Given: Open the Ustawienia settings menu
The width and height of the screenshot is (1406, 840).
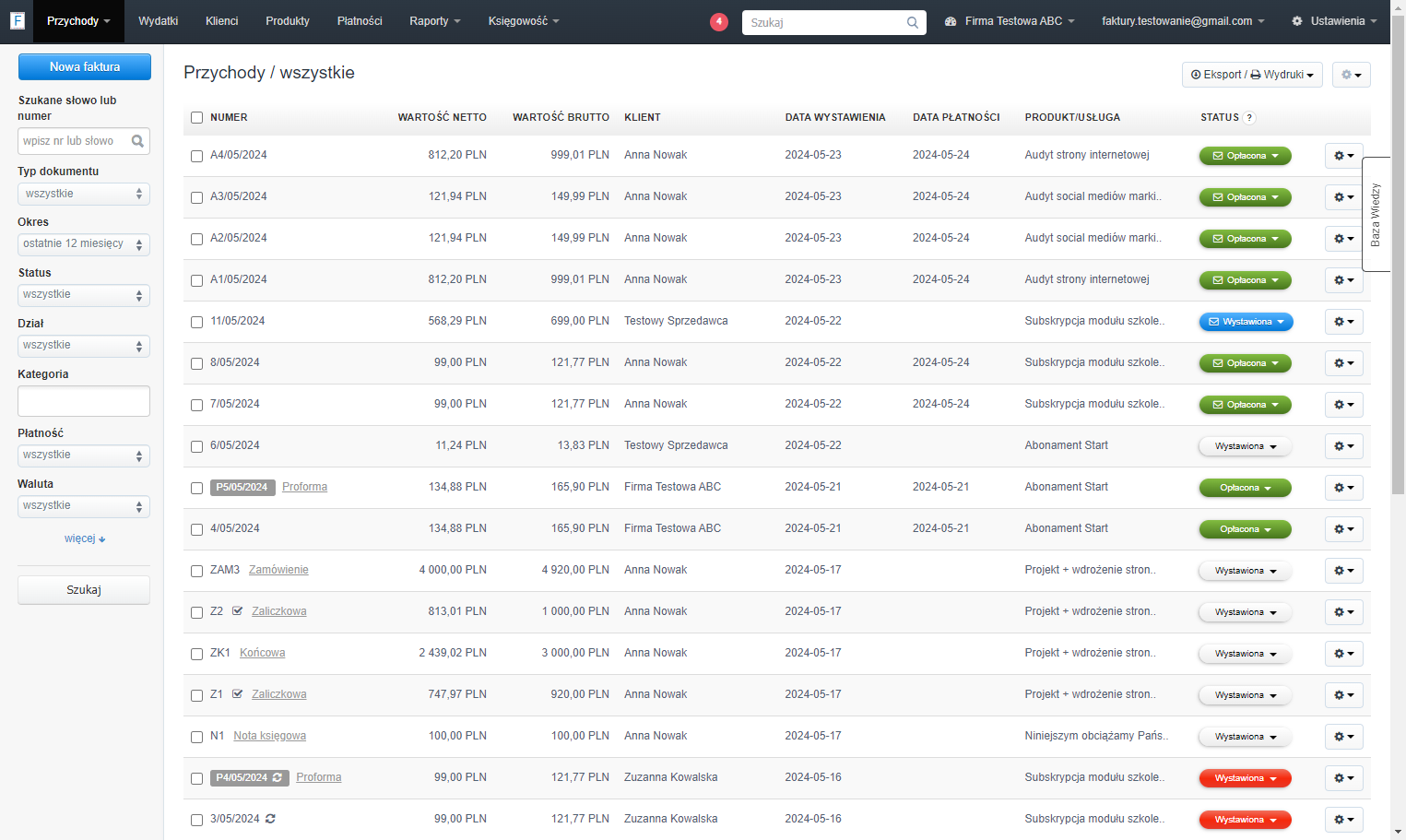Looking at the screenshot, I should pos(1334,21).
